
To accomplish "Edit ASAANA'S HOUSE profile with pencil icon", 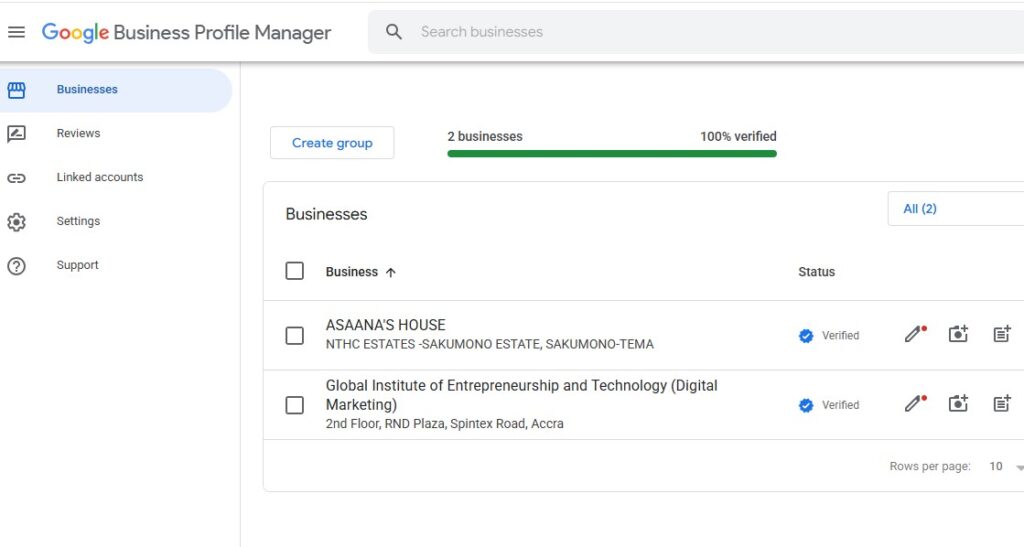I will click(915, 334).
